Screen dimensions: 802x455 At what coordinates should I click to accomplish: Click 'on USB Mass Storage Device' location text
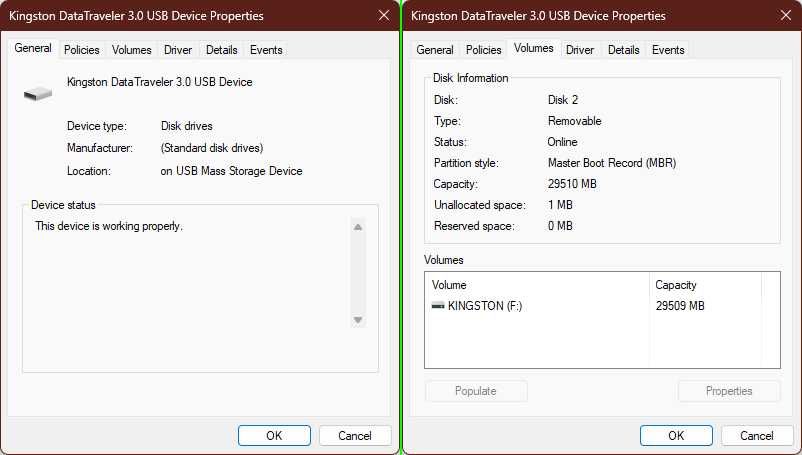click(232, 171)
